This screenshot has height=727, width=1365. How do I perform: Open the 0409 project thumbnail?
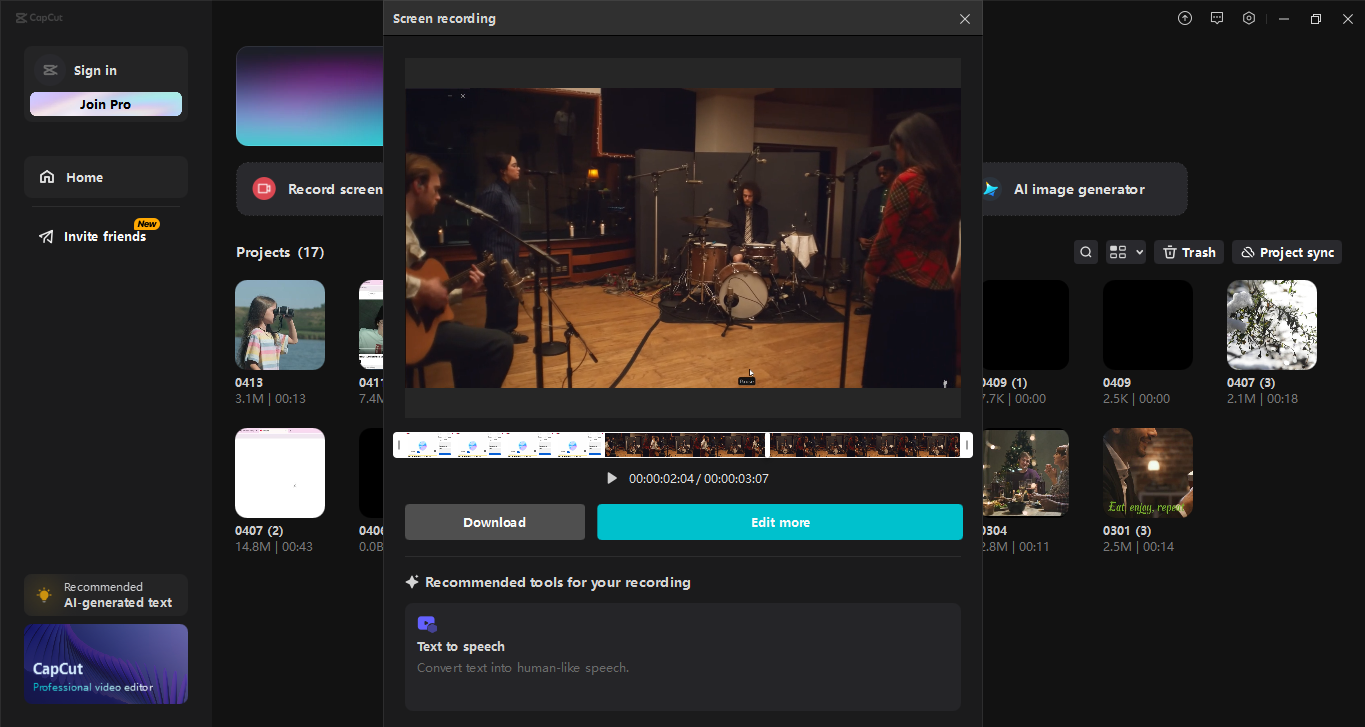point(1148,325)
